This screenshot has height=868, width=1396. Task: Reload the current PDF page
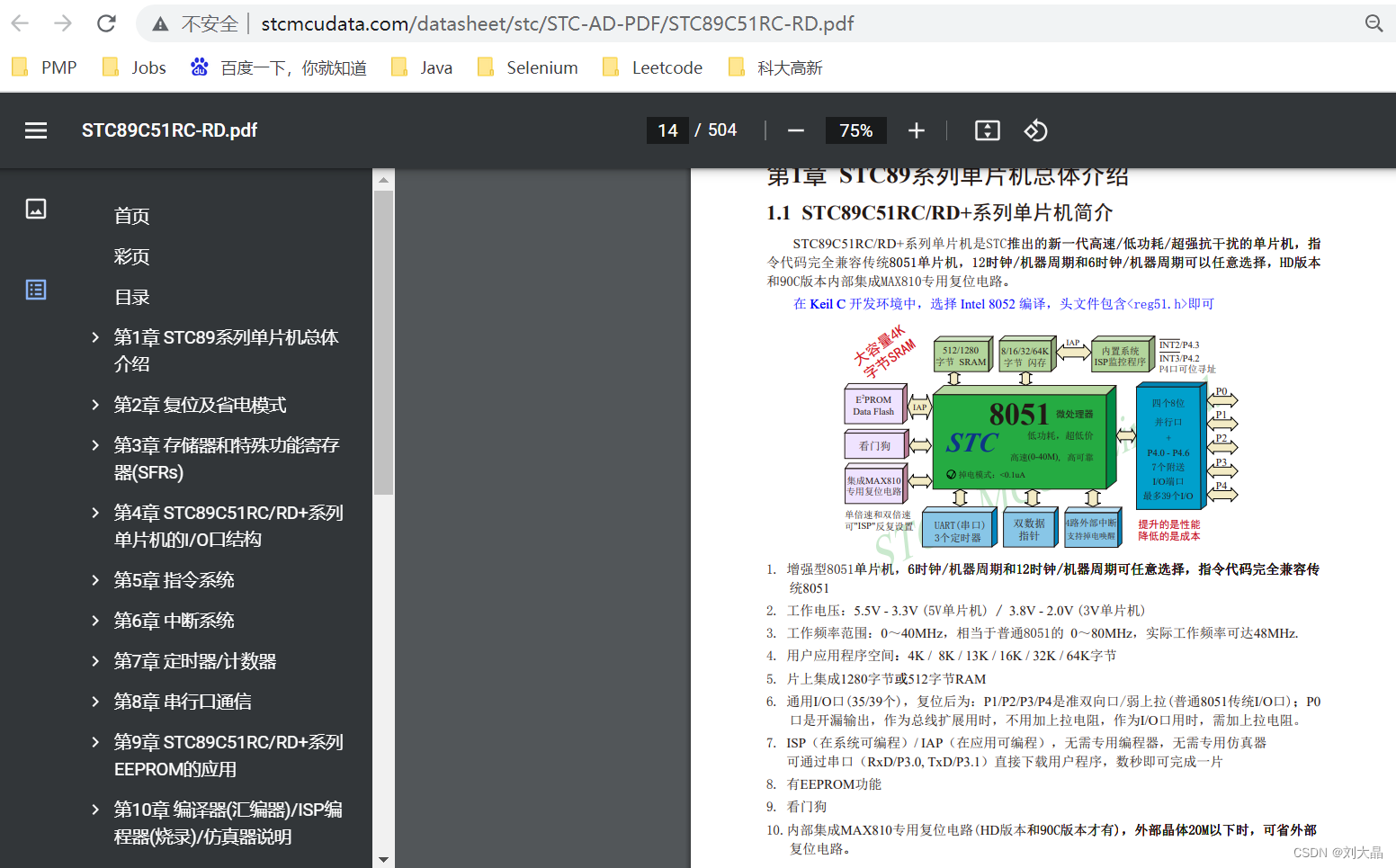(x=106, y=23)
